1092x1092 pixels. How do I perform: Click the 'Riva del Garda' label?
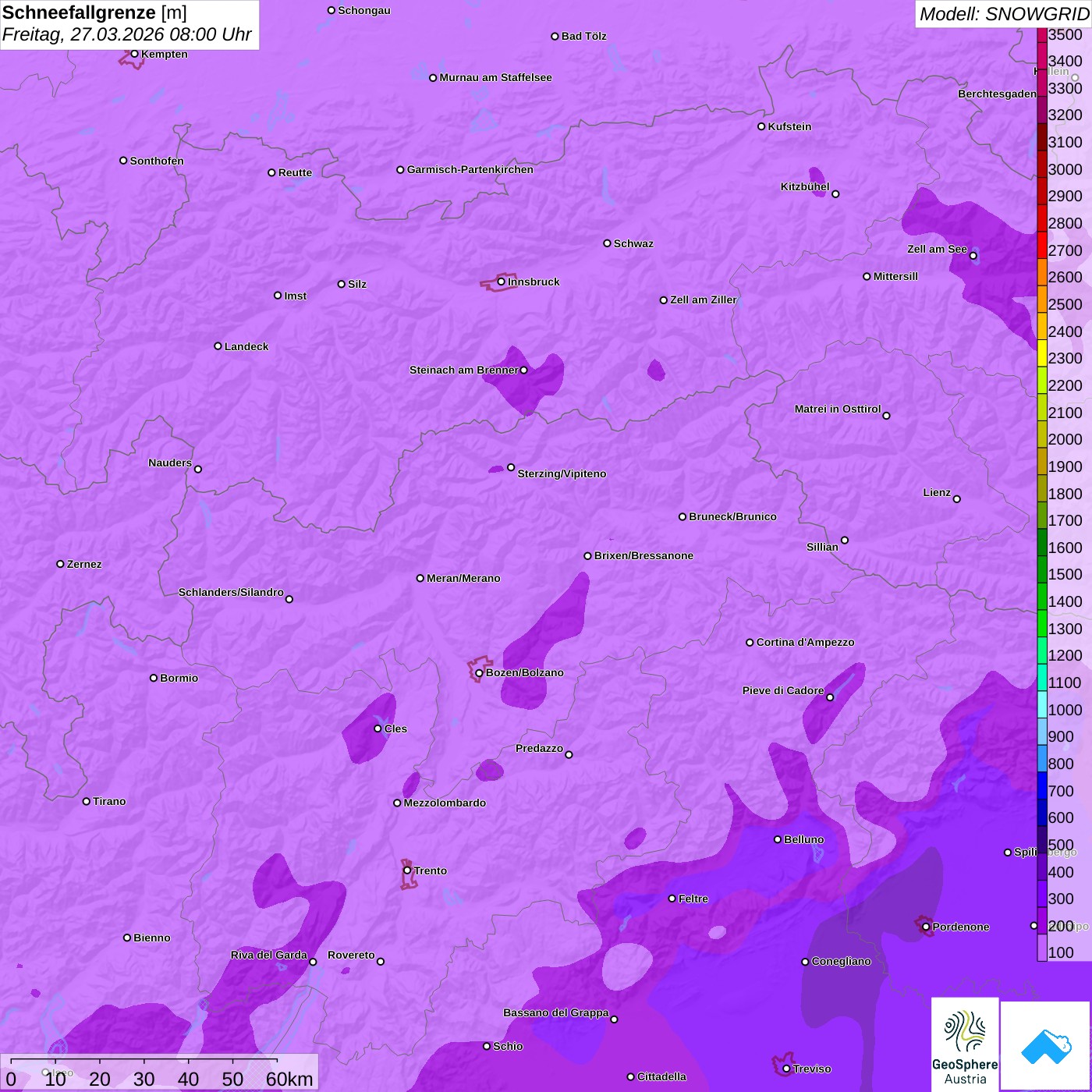[269, 955]
